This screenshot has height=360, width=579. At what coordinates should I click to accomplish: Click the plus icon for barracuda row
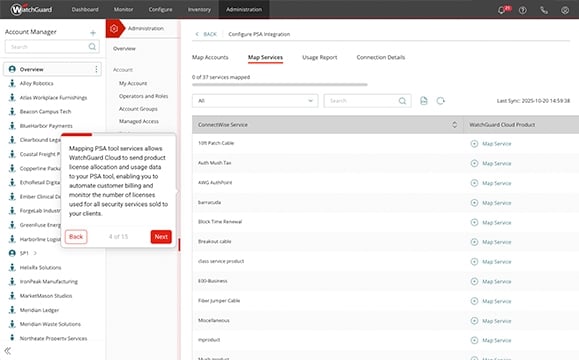(474, 203)
